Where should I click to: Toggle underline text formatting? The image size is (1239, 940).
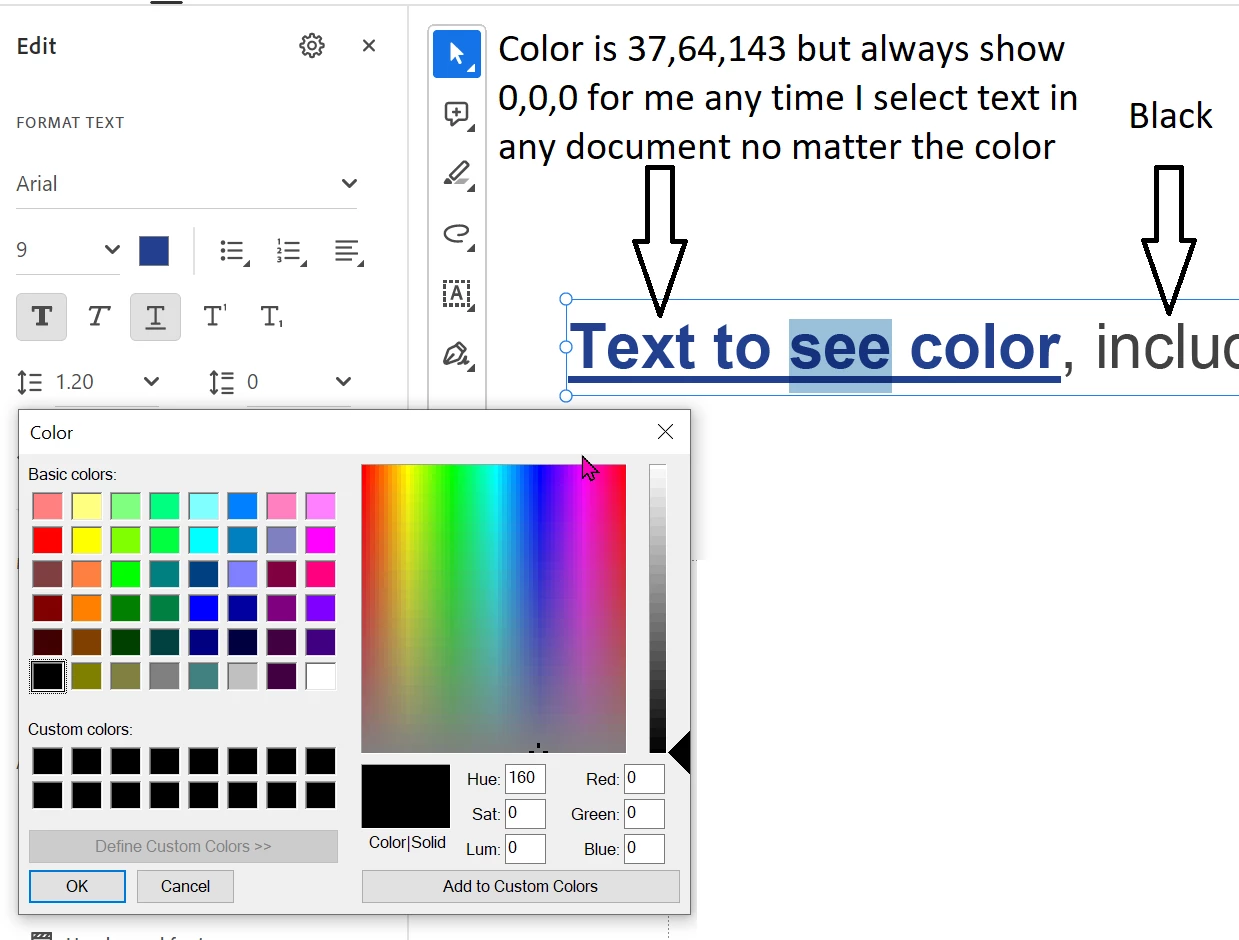click(x=155, y=317)
